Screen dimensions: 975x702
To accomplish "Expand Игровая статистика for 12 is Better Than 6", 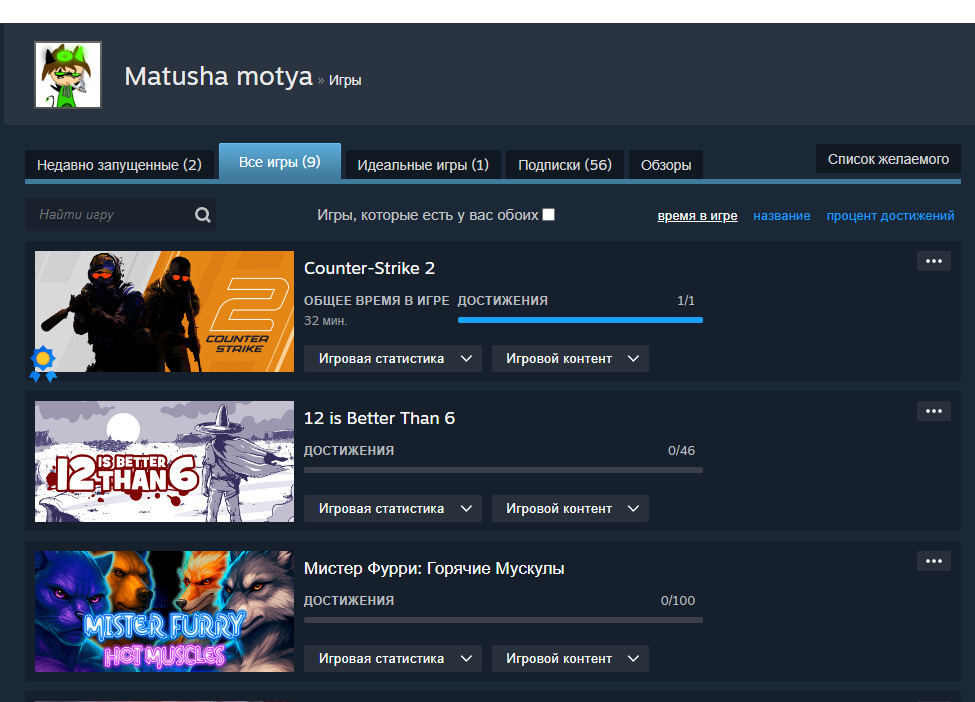I will [392, 509].
